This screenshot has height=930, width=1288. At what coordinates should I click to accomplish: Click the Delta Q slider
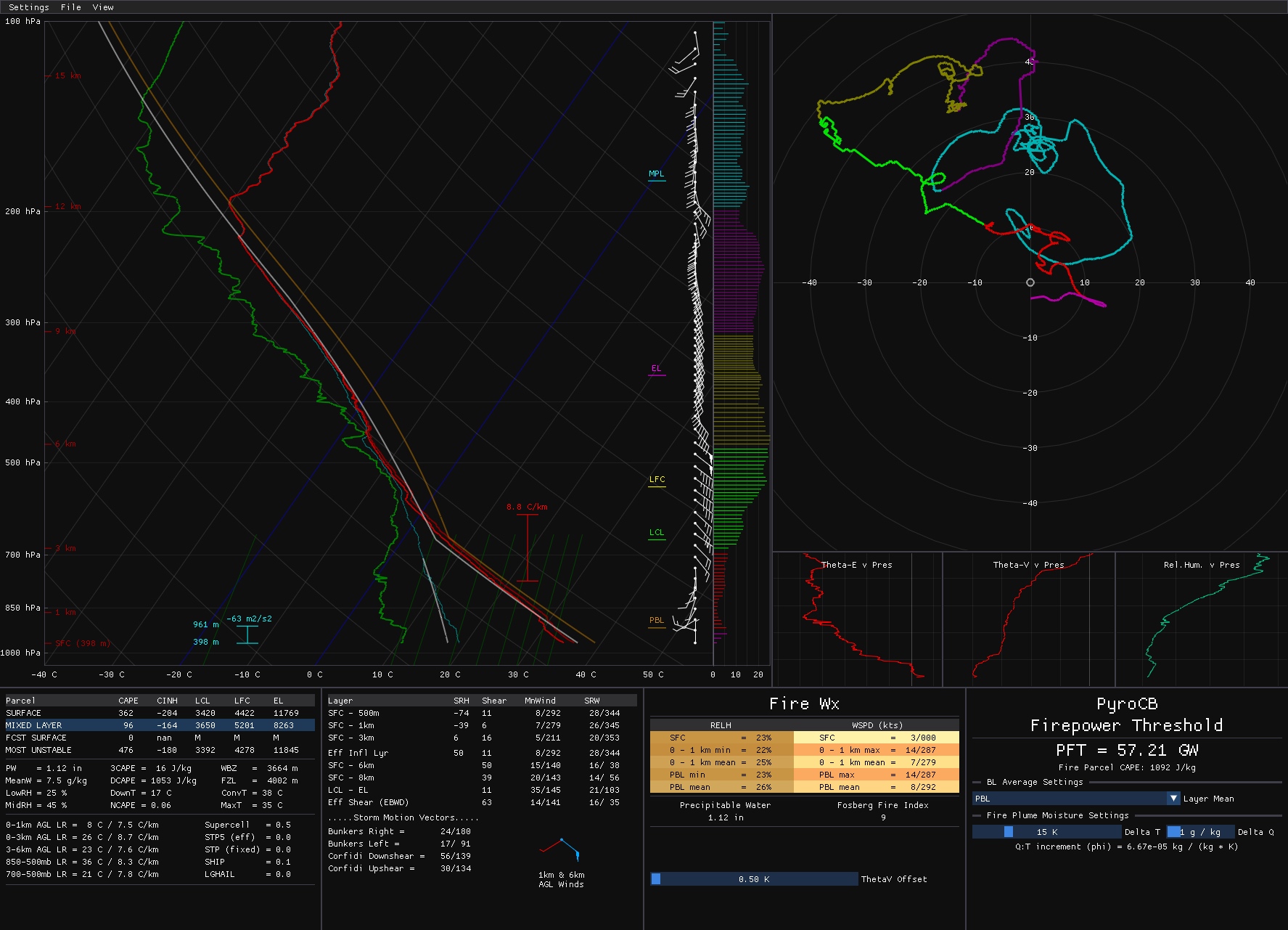(x=1200, y=832)
